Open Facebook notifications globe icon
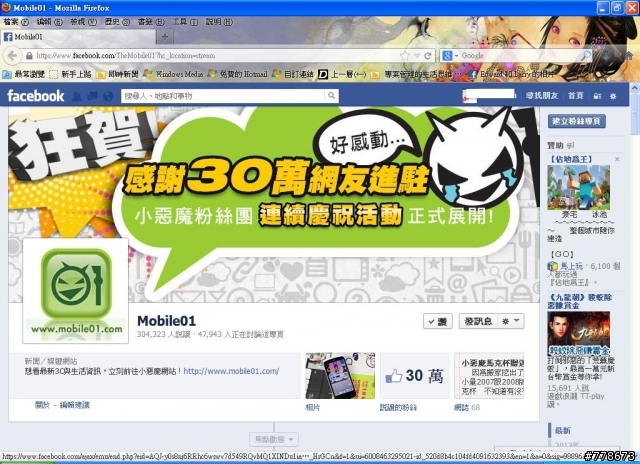The width and height of the screenshot is (640, 464). pos(108,96)
